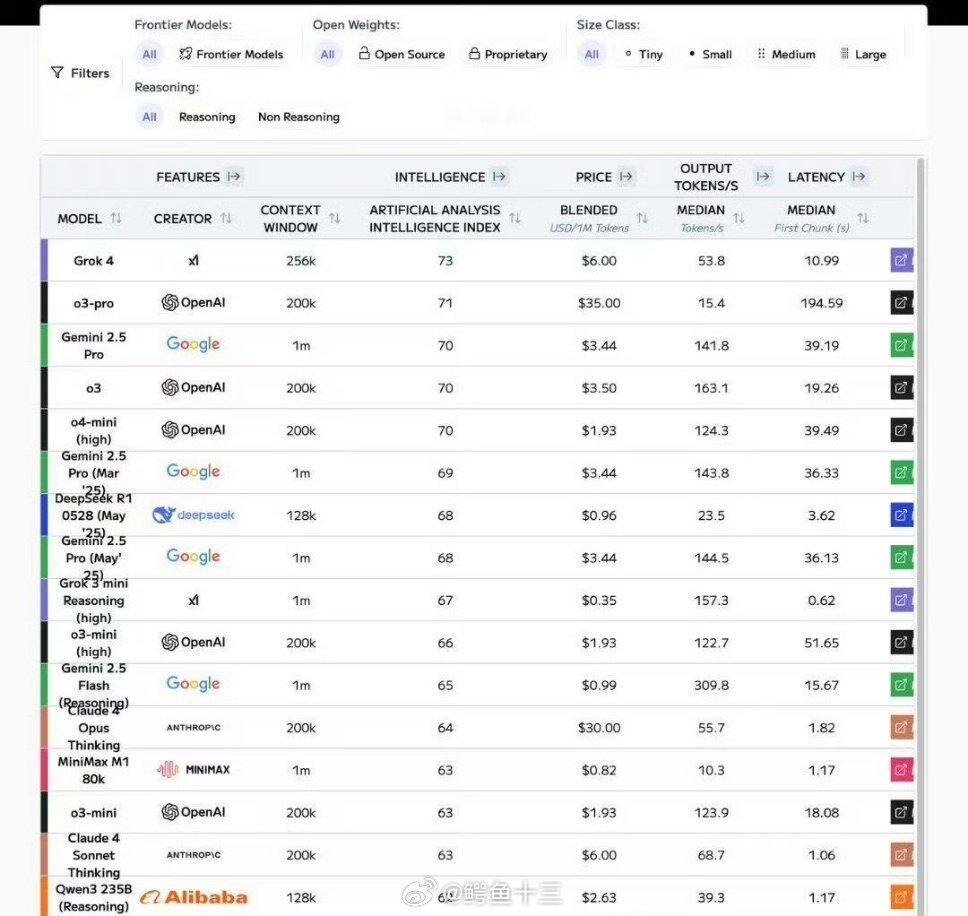Click the 0.62 latency value
The image size is (968, 916).
pos(821,600)
